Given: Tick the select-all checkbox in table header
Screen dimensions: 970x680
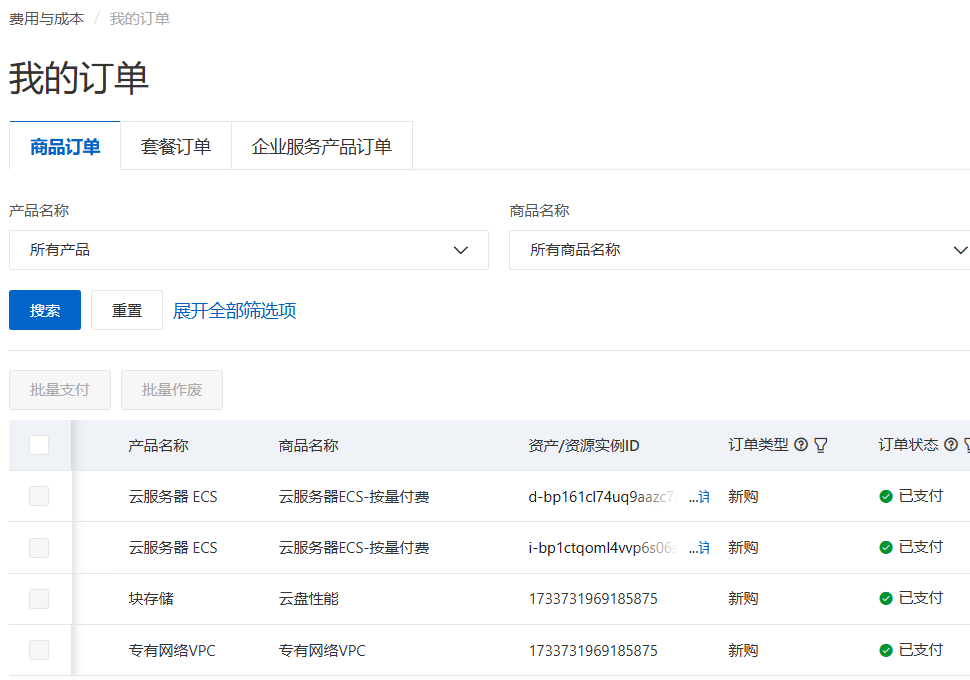Looking at the screenshot, I should click(x=39, y=445).
